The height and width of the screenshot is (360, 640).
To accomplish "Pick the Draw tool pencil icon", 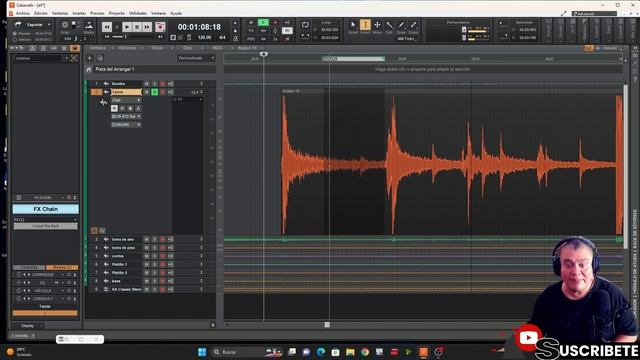I will pos(401,25).
